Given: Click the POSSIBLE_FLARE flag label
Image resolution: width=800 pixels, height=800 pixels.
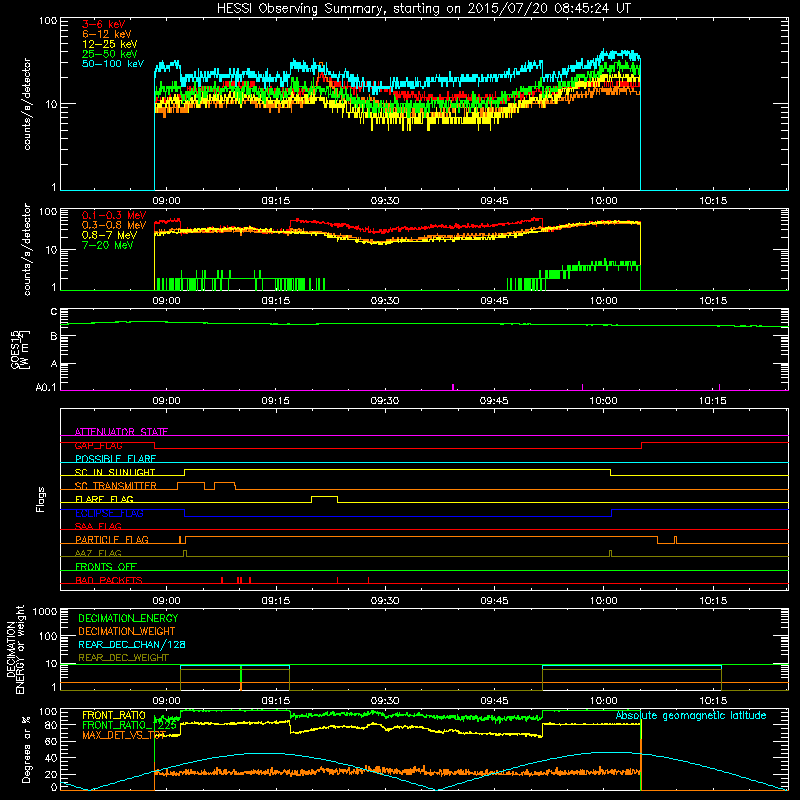Looking at the screenshot, I should point(115,459).
